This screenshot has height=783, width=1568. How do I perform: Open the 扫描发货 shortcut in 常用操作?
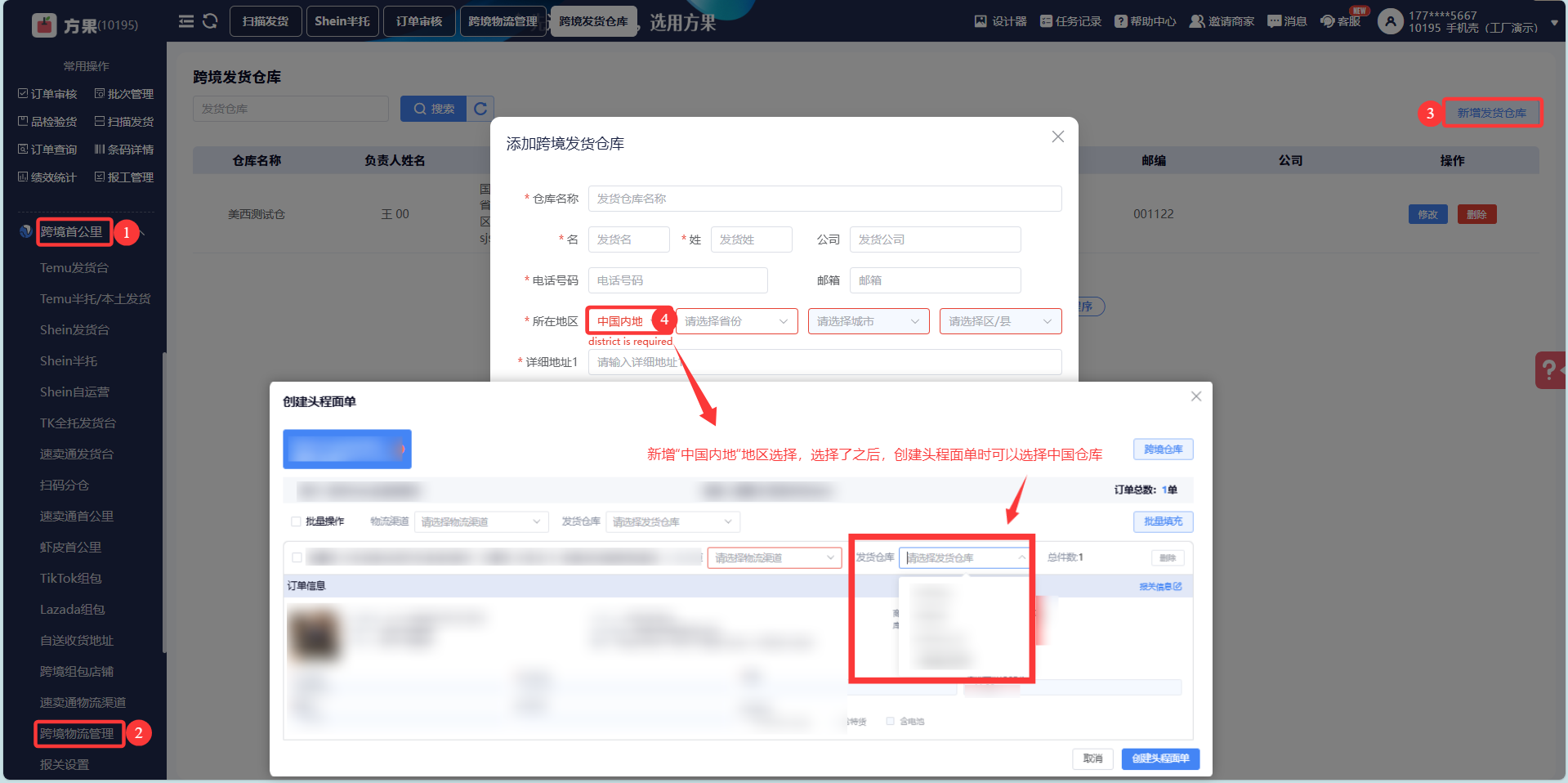[x=124, y=122]
